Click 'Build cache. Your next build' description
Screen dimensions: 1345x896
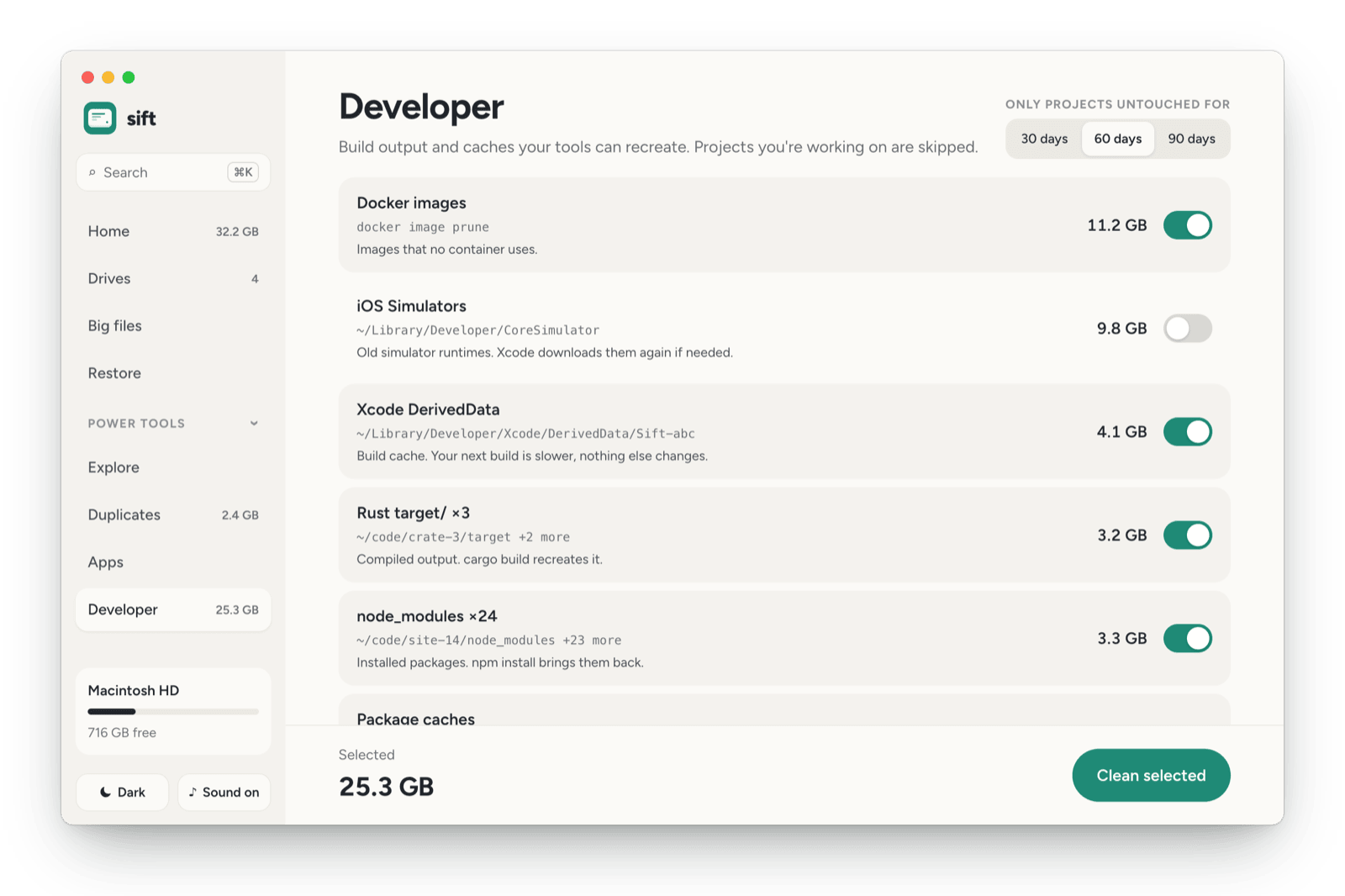click(x=532, y=456)
